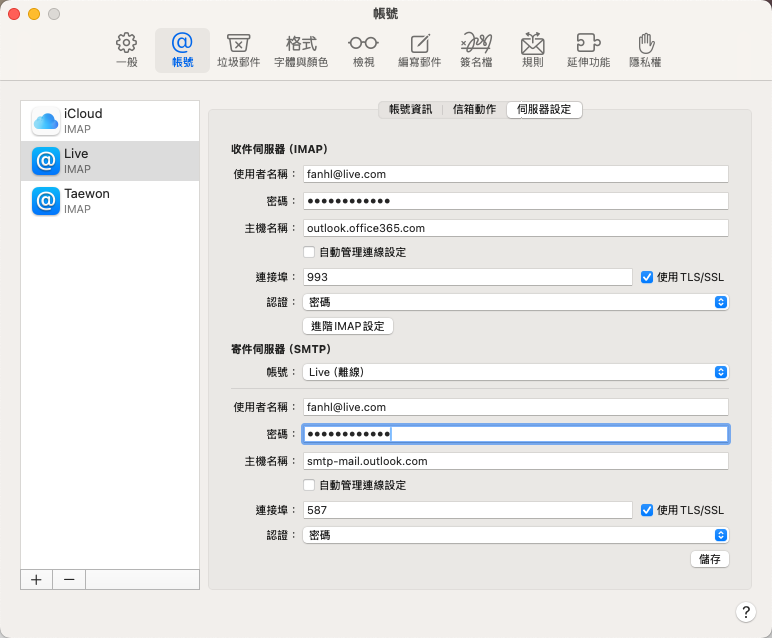This screenshot has width=772, height=638.
Task: Click the IMAP 使用者名稱 field
Action: pos(515,174)
